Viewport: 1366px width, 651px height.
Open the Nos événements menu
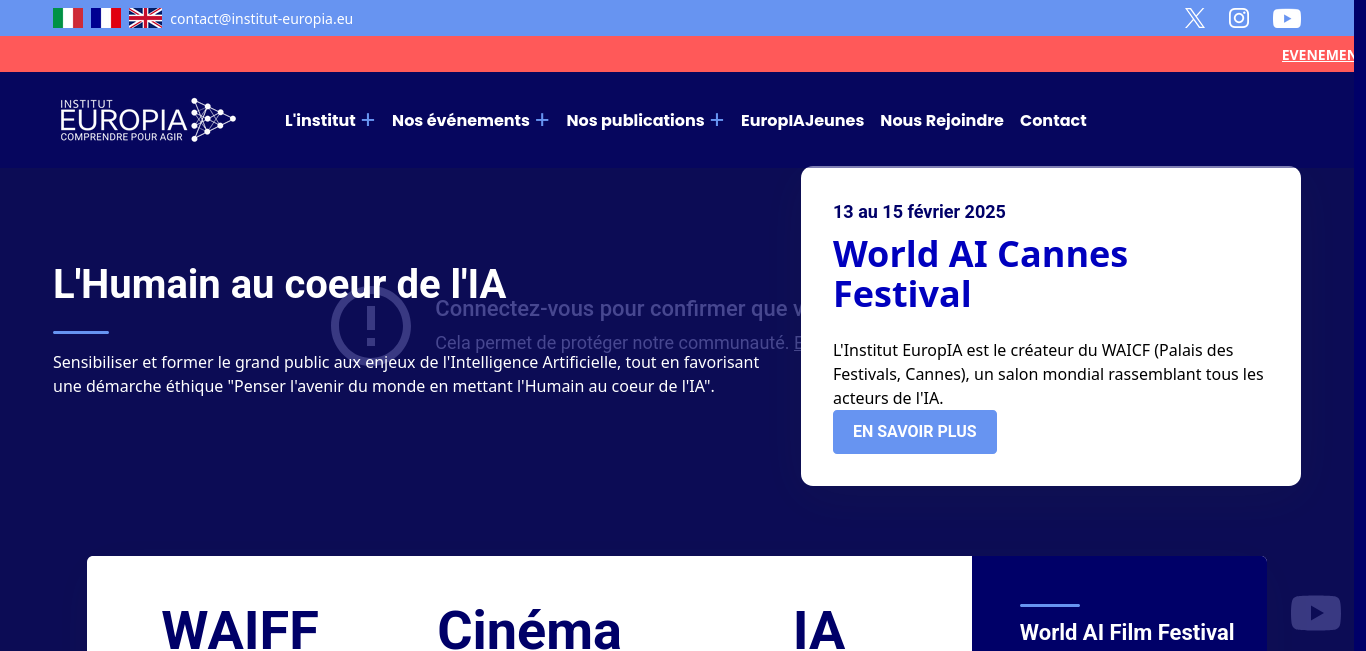461,120
